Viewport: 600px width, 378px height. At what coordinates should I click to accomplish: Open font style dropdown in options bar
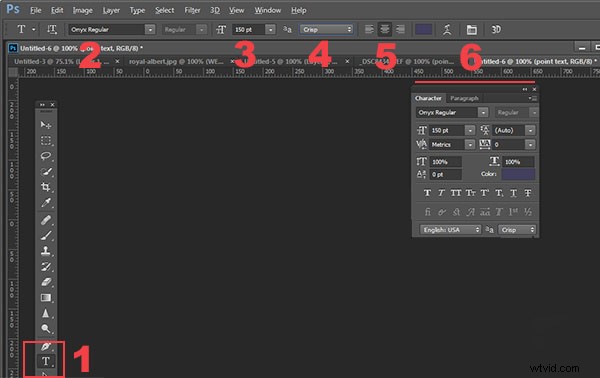201,29
